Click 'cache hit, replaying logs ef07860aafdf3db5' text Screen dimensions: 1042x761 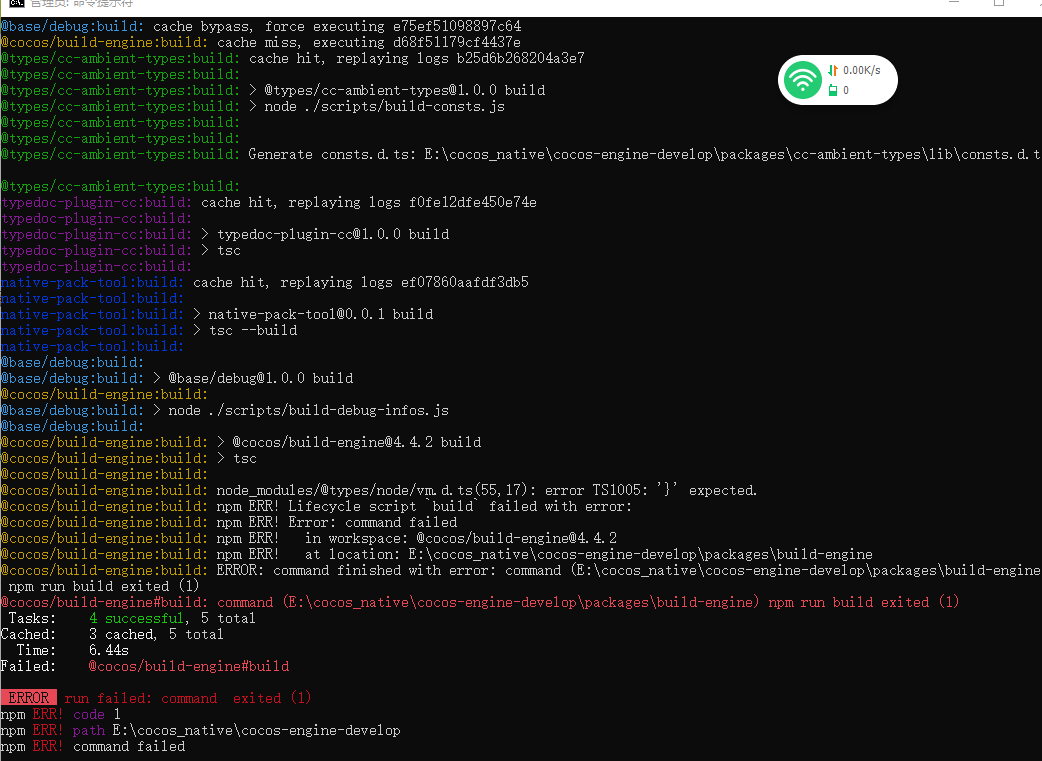(361, 282)
